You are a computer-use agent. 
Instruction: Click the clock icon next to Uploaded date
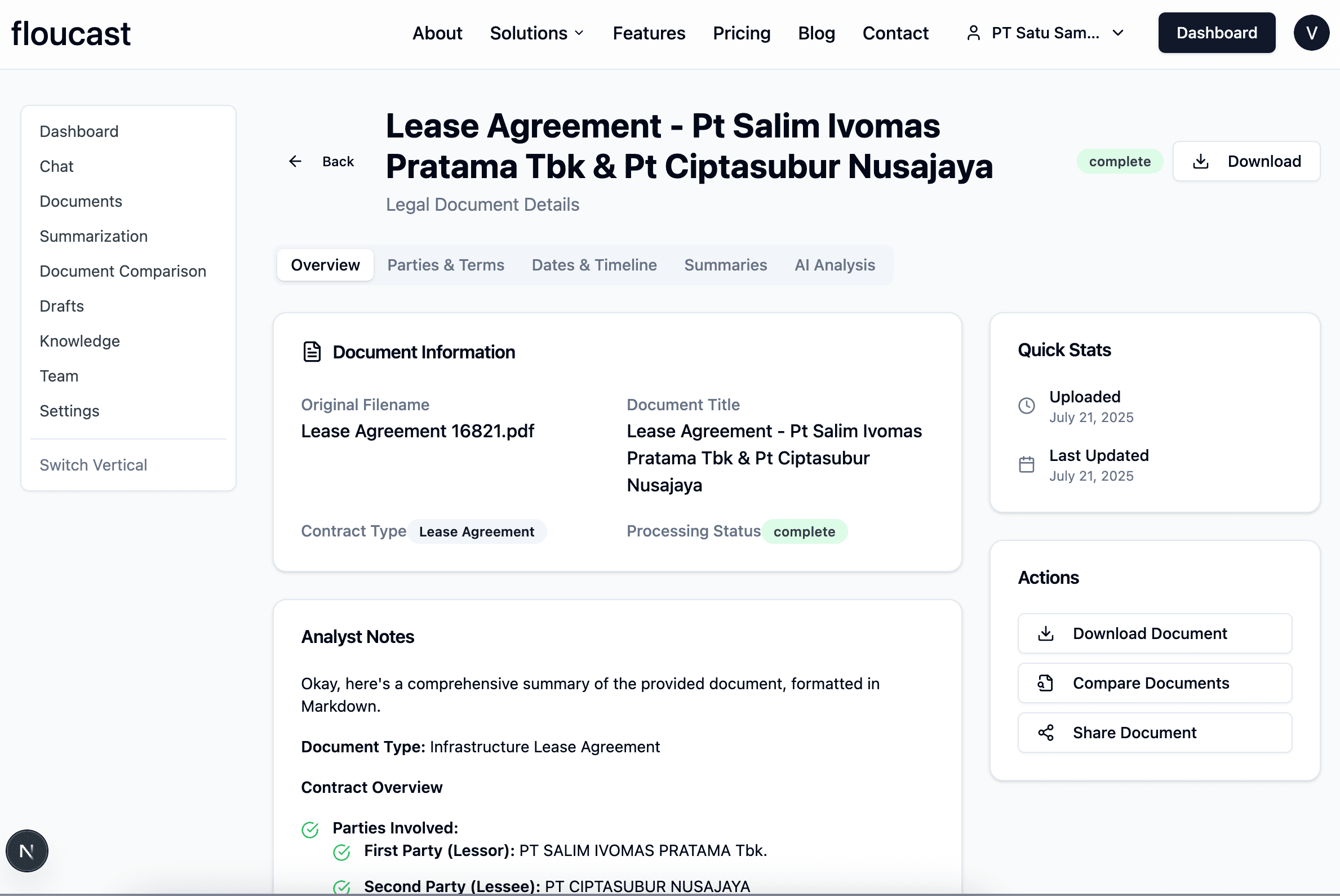point(1027,406)
